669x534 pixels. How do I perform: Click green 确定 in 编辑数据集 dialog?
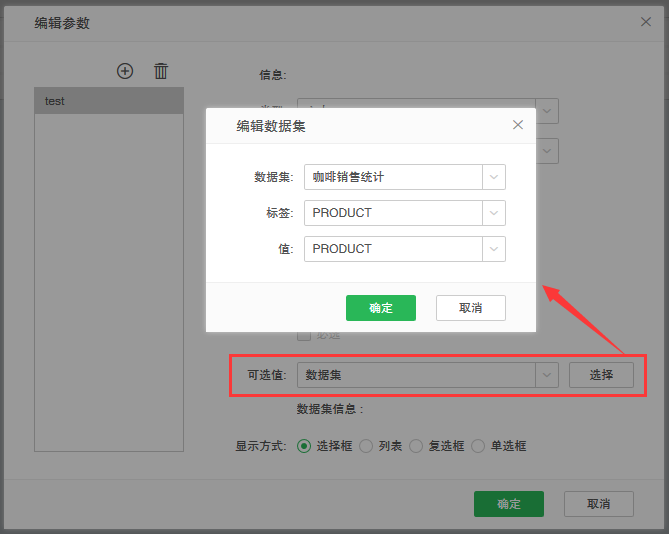click(x=380, y=308)
